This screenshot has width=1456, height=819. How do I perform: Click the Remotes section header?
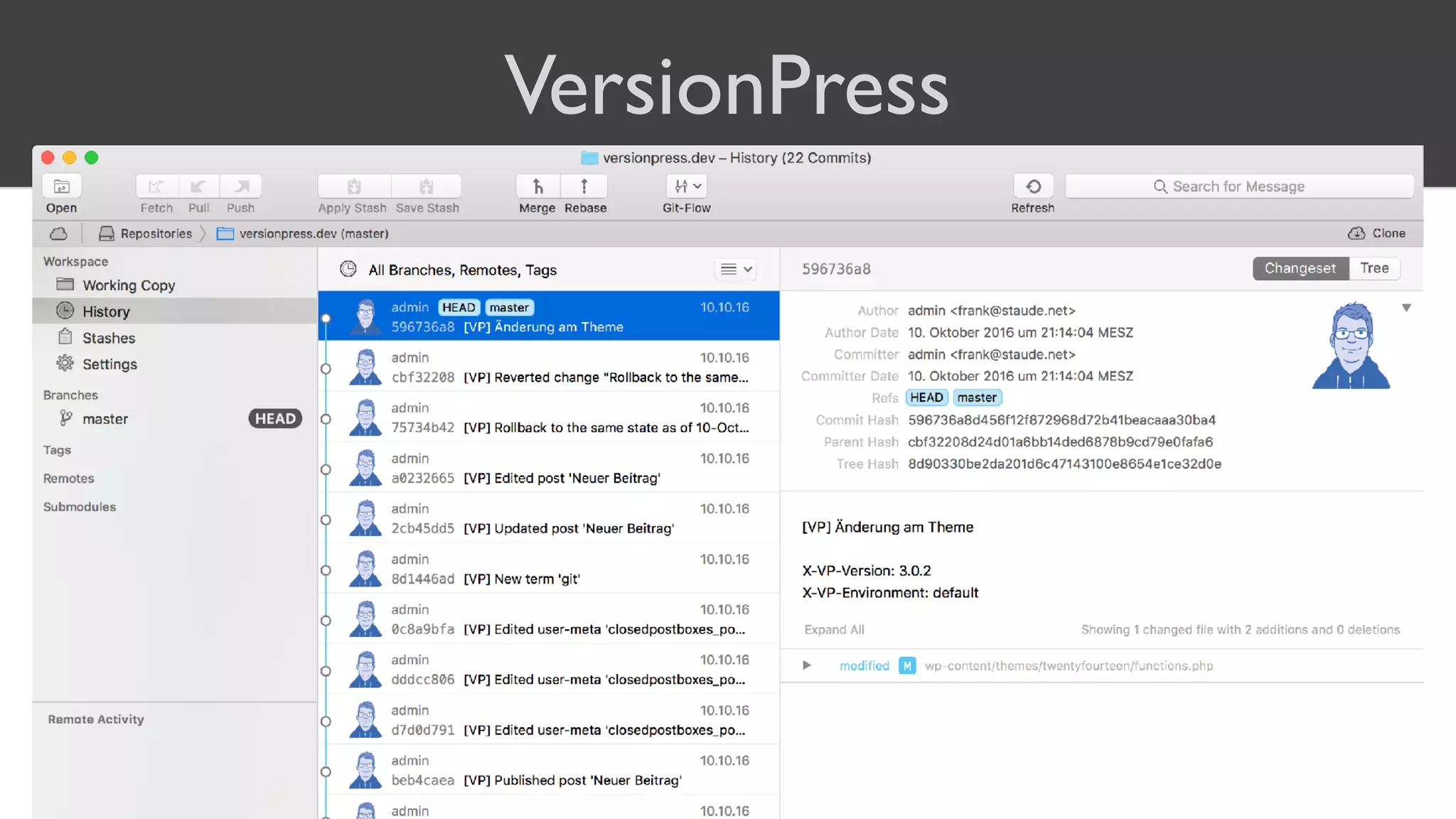tap(68, 478)
